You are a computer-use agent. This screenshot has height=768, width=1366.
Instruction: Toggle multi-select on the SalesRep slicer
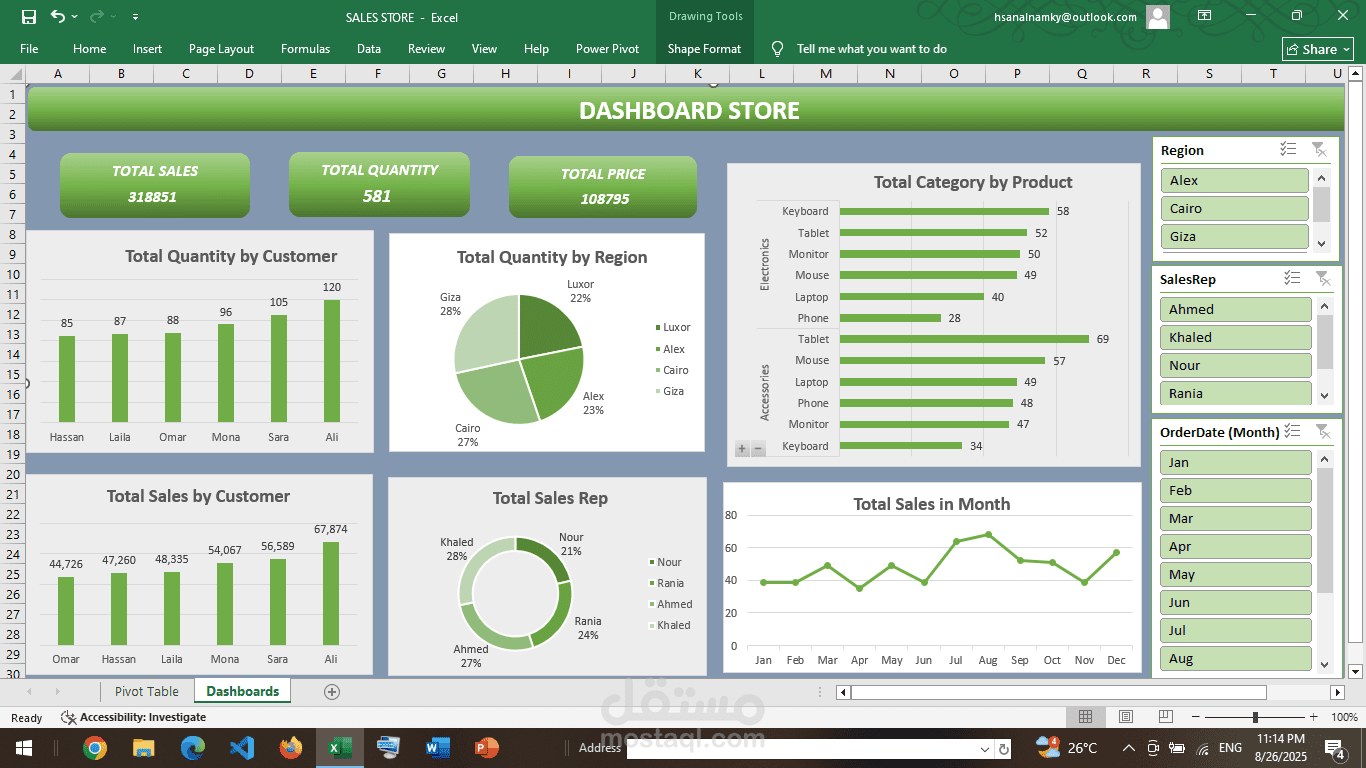coord(1292,279)
